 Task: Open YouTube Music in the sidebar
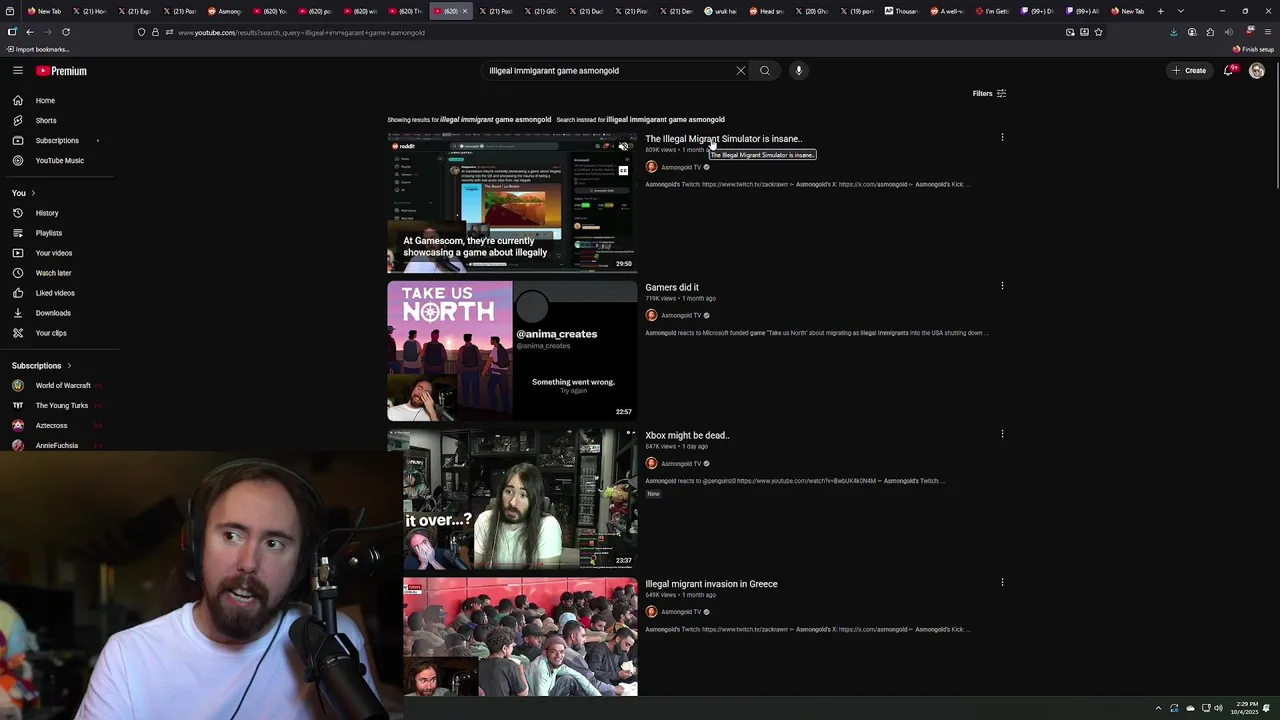[60, 161]
